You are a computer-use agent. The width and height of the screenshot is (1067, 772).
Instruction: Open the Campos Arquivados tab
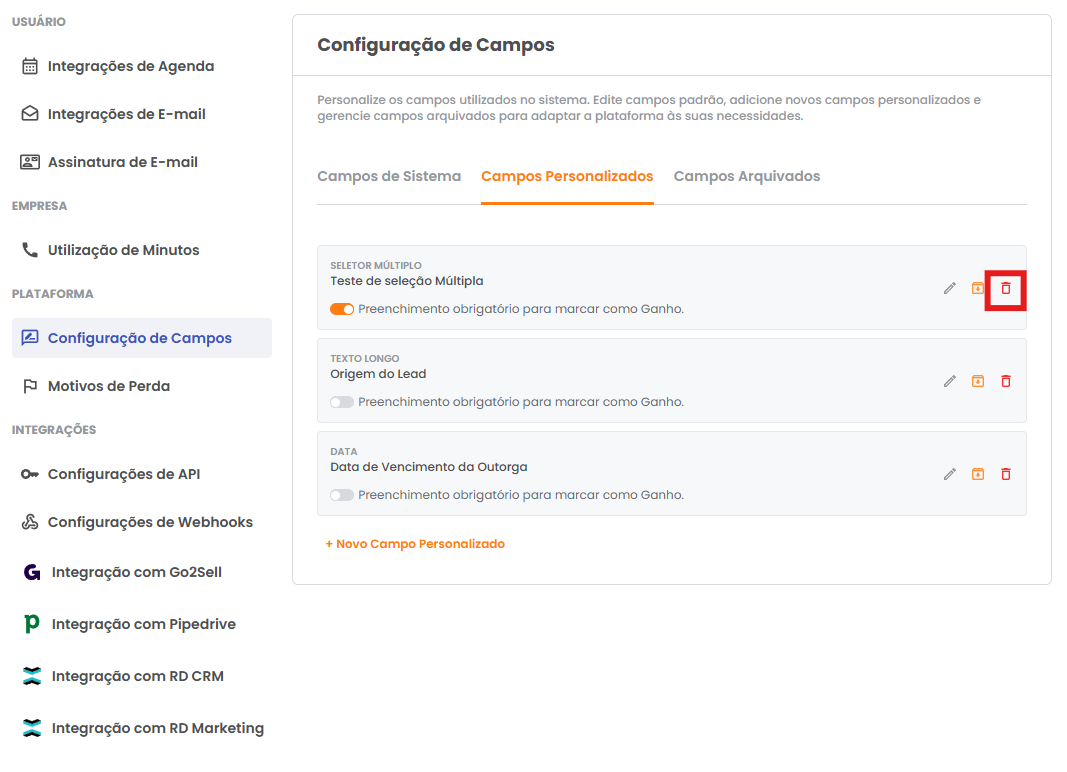click(746, 176)
